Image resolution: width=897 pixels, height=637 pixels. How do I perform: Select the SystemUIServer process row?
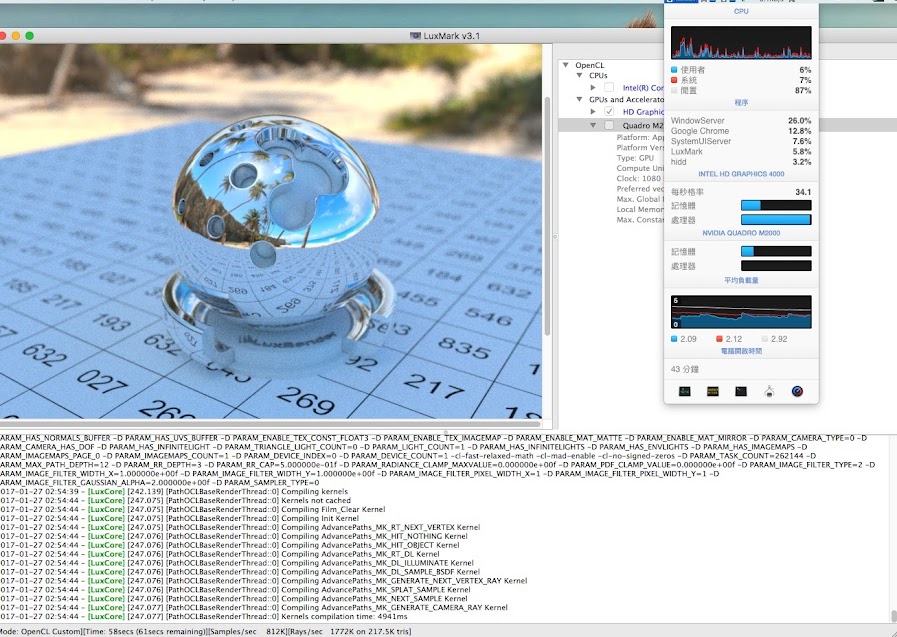click(741, 141)
